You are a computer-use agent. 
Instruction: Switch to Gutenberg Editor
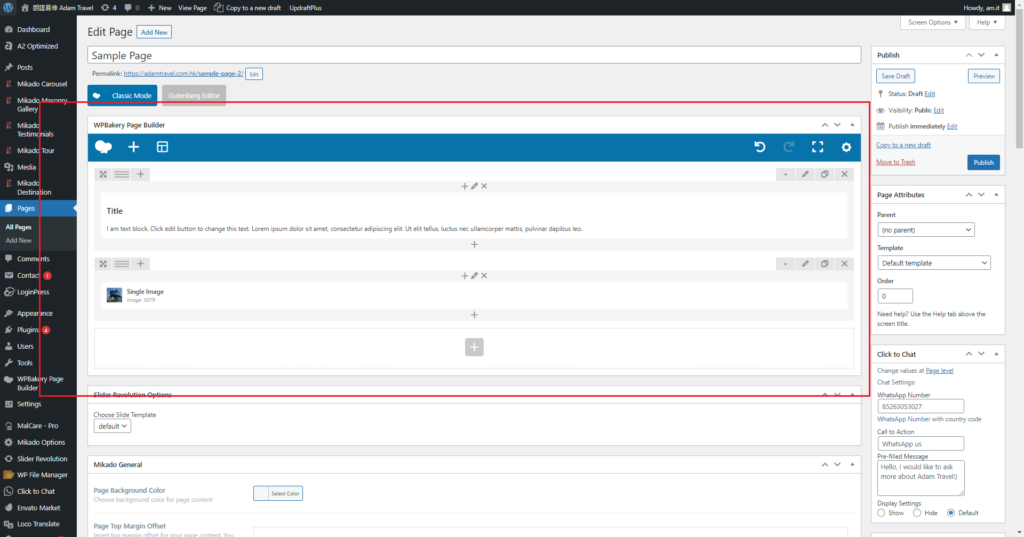194,95
